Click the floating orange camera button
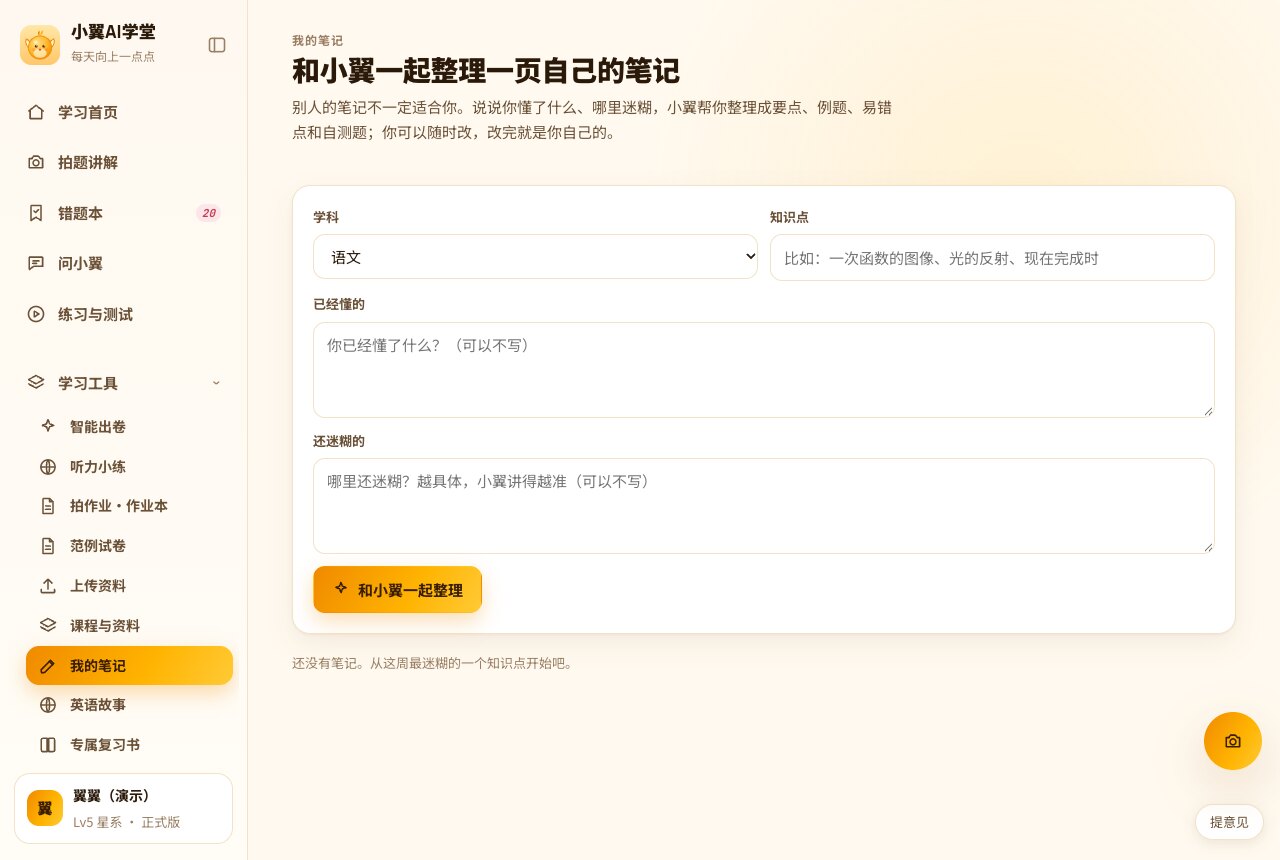1280x860 pixels. [1233, 741]
